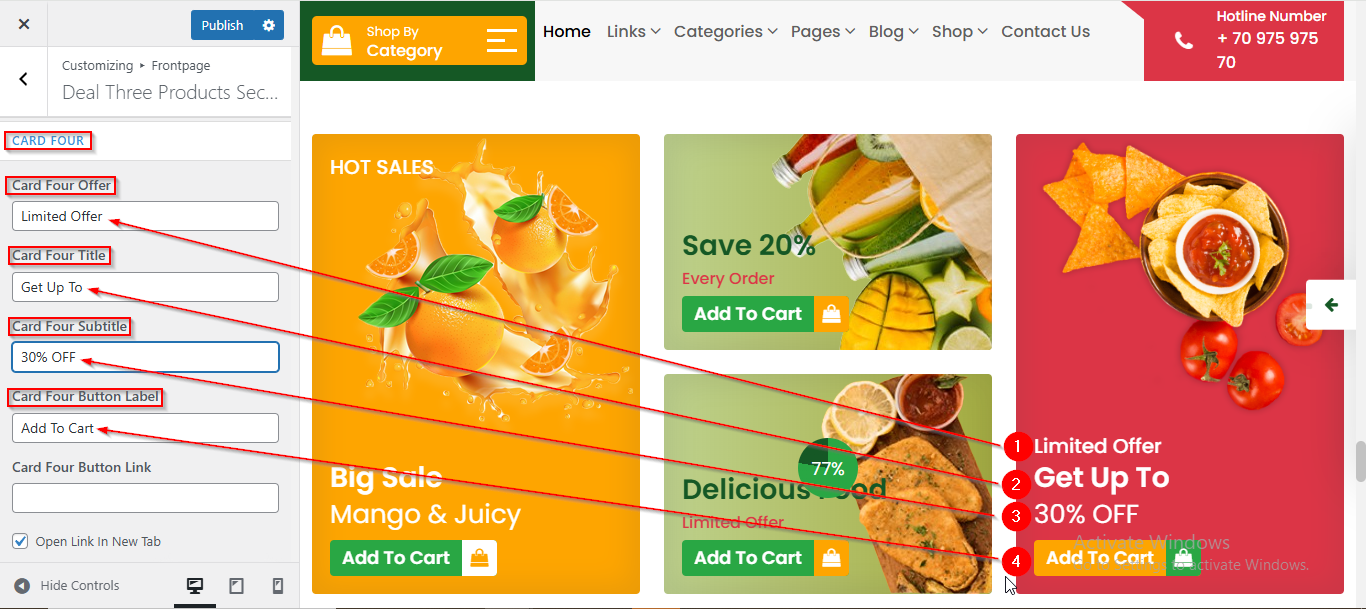Open publish settings gear icon
1366x609 pixels.
[268, 25]
